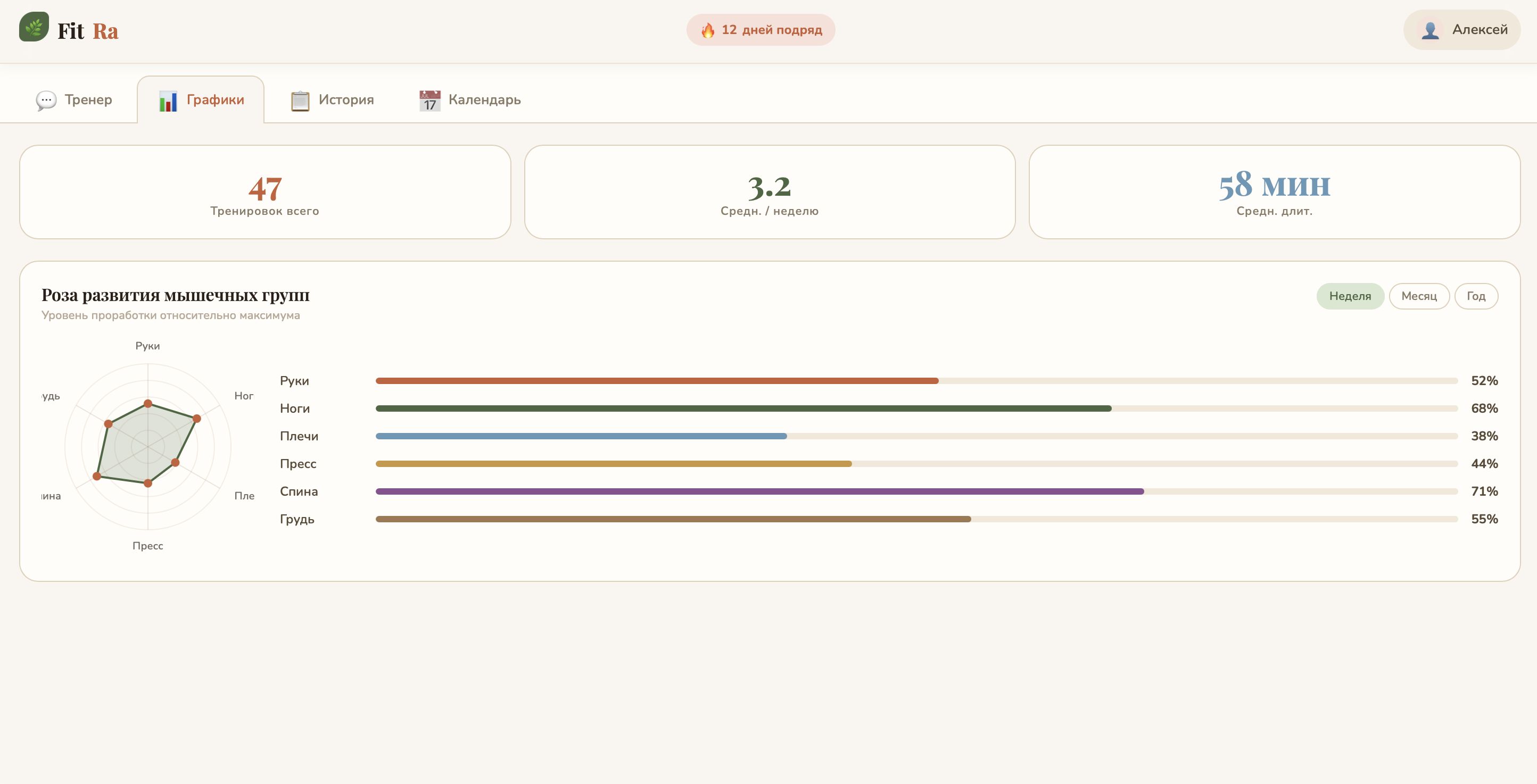Click the 12 дней подряд streak badge
The image size is (1537, 784).
761,30
